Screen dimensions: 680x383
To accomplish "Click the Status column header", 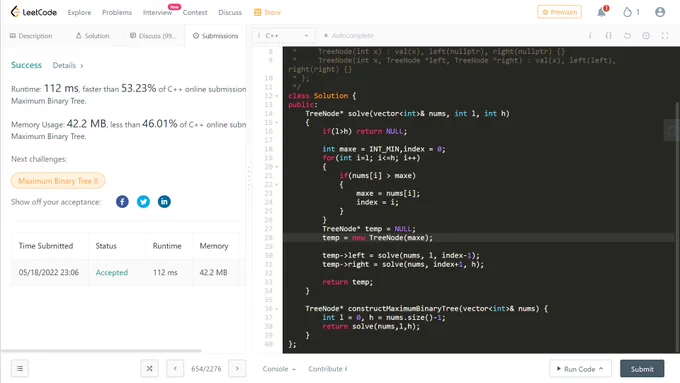I will [x=106, y=246].
